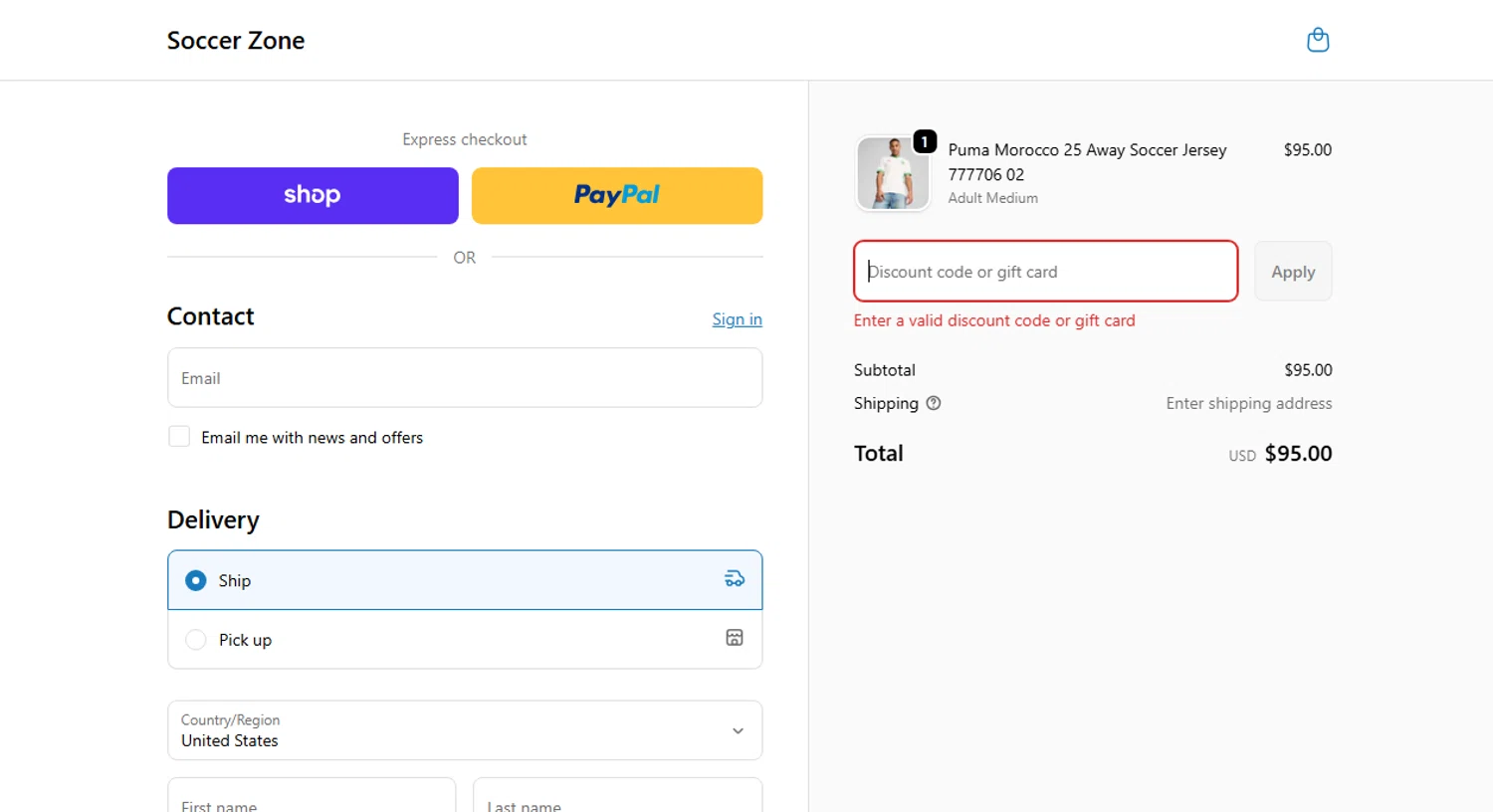Click the shipping help question mark icon
Screen dimensions: 1493x812
[x=934, y=403]
